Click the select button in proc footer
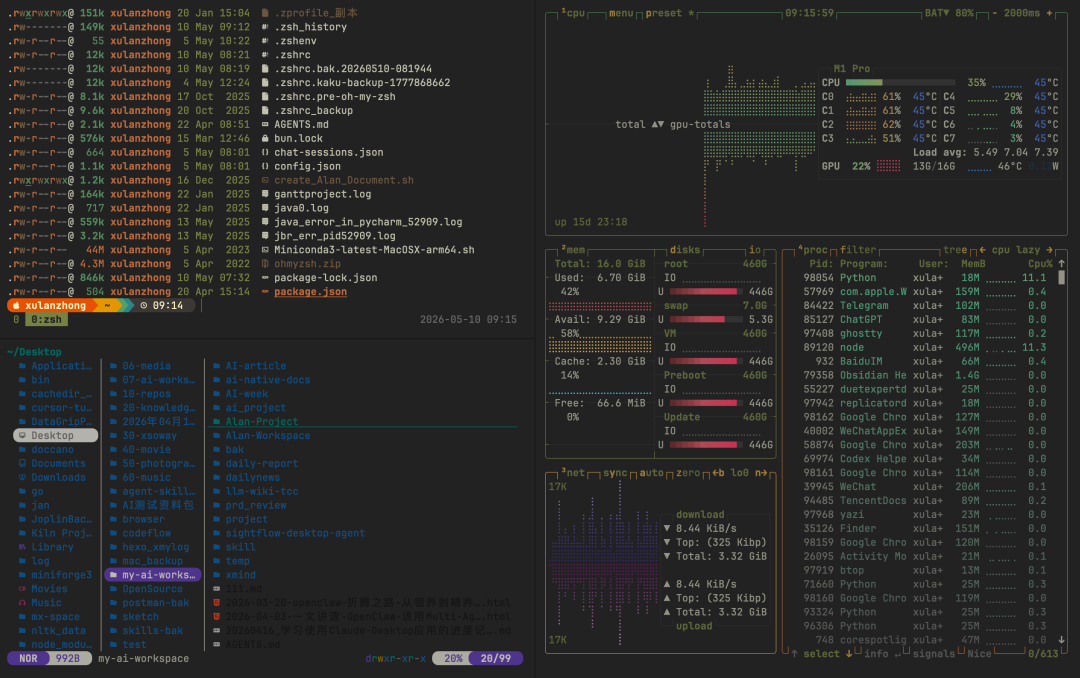This screenshot has height=678, width=1080. 821,653
